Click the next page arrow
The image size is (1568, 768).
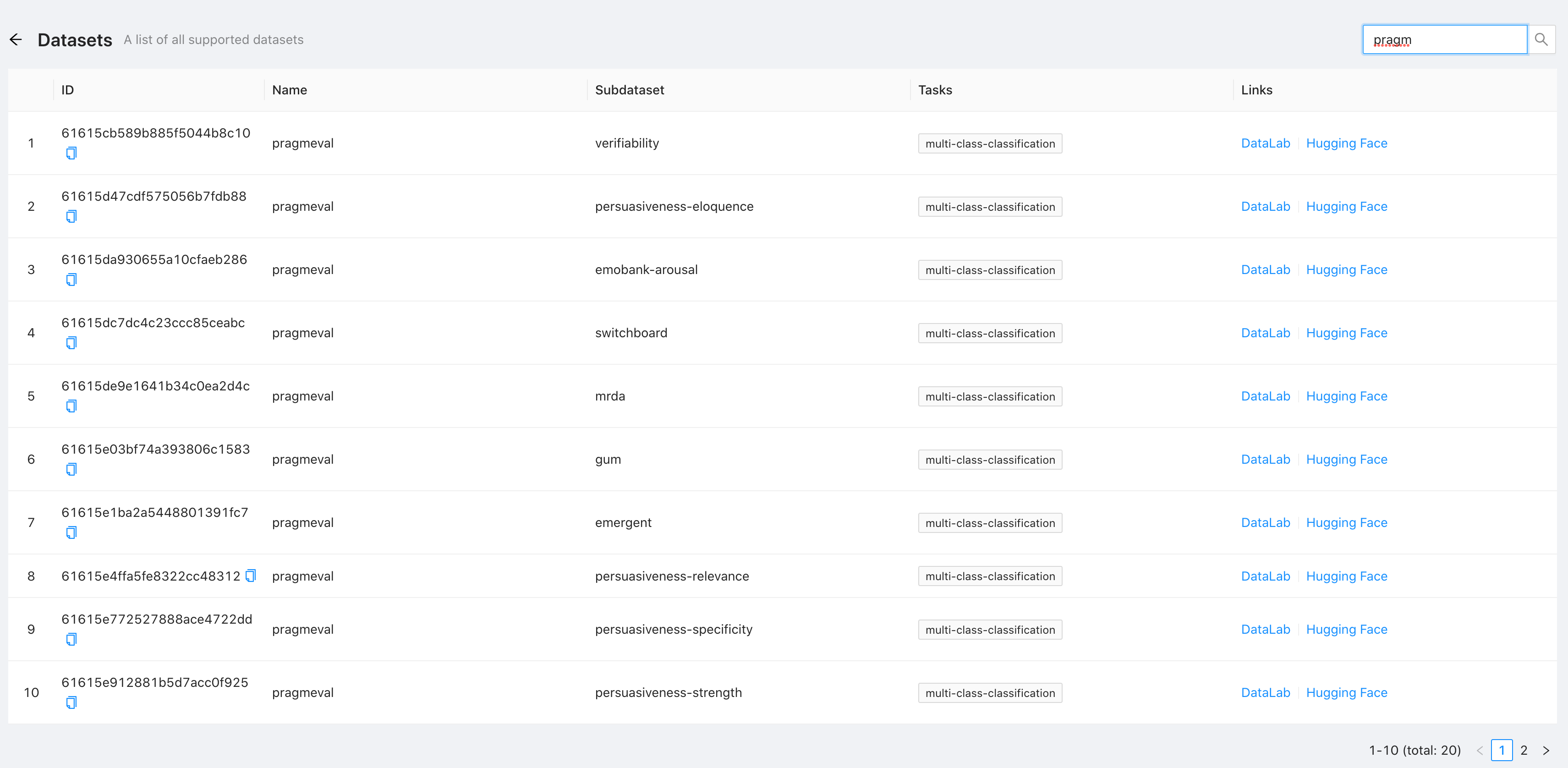pos(1546,750)
